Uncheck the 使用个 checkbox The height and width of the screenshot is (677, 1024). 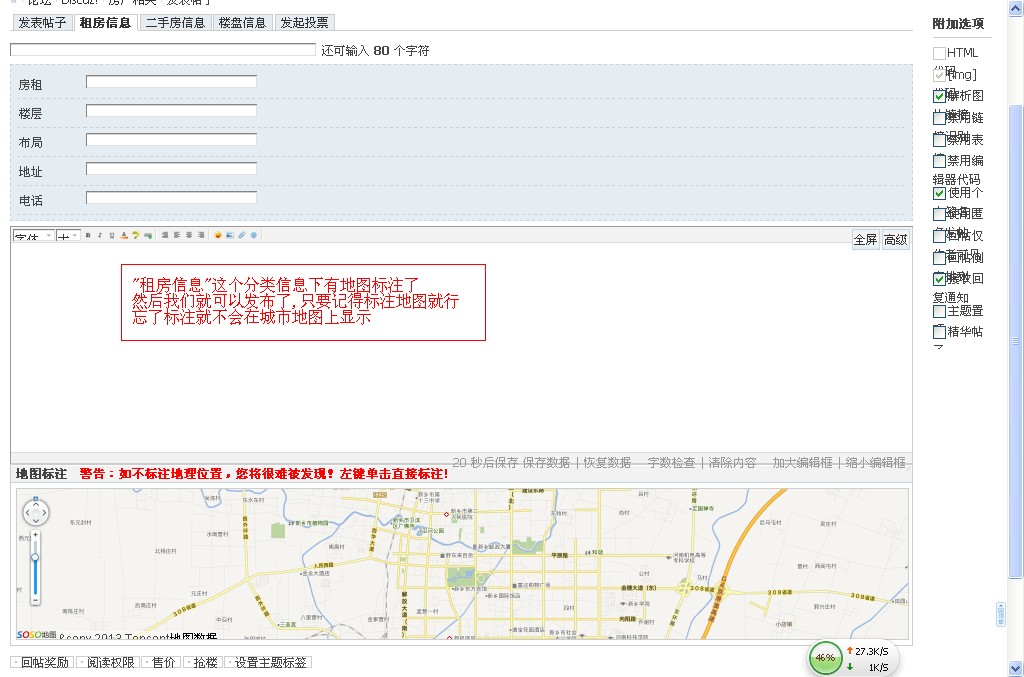point(939,193)
